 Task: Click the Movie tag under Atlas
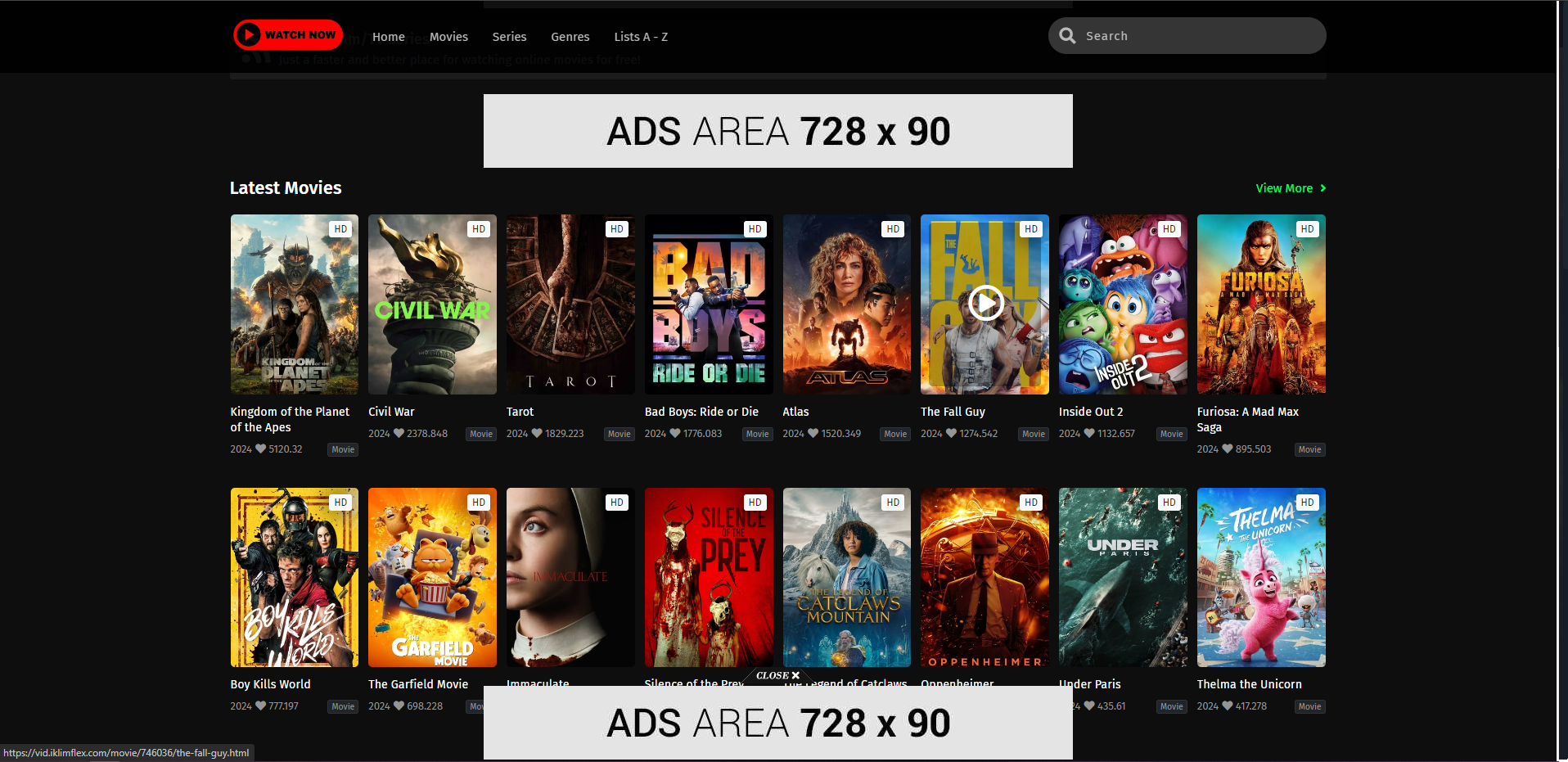tap(895, 434)
